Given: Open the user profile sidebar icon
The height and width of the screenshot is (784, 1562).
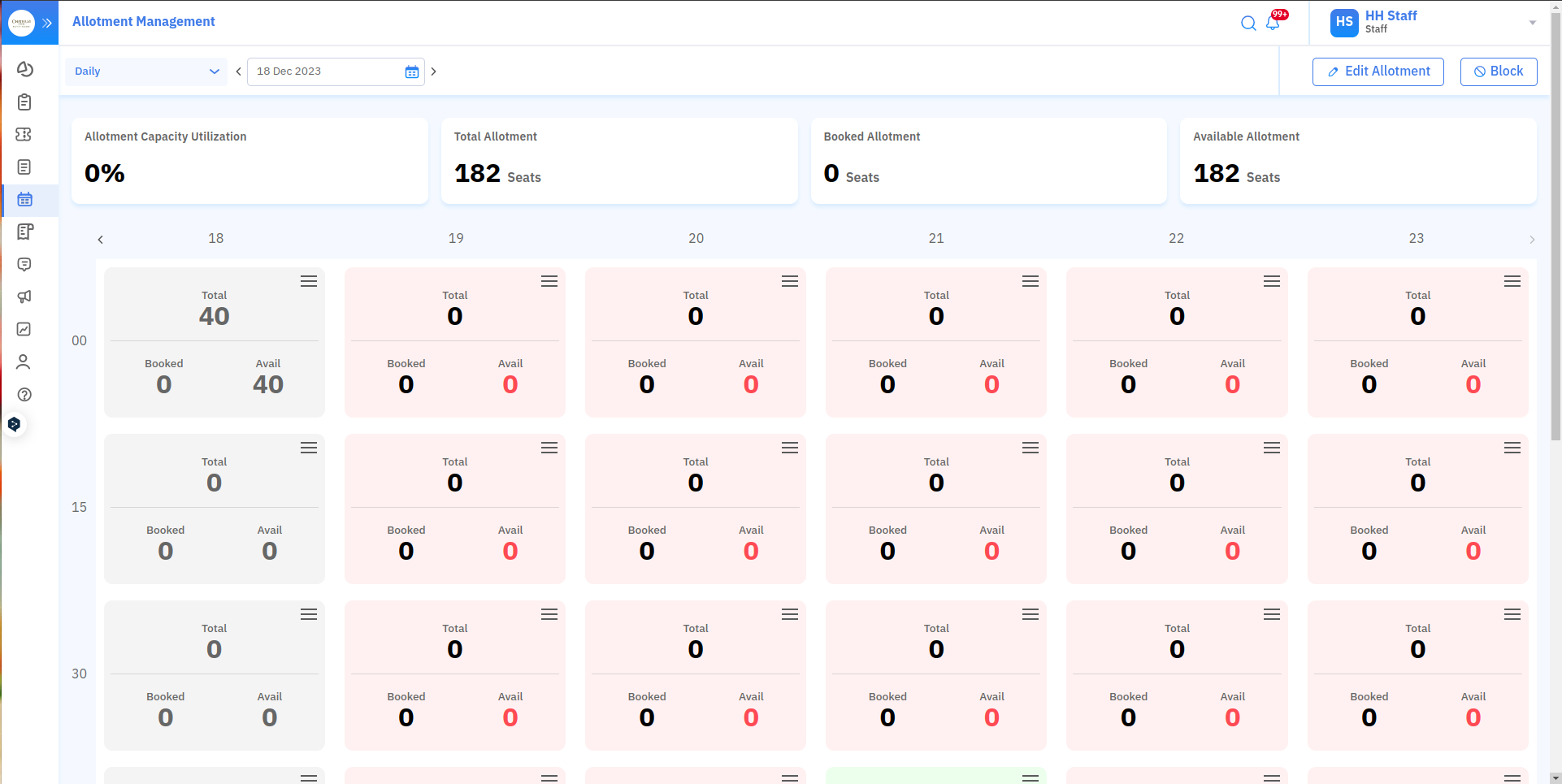Looking at the screenshot, I should coord(24,362).
